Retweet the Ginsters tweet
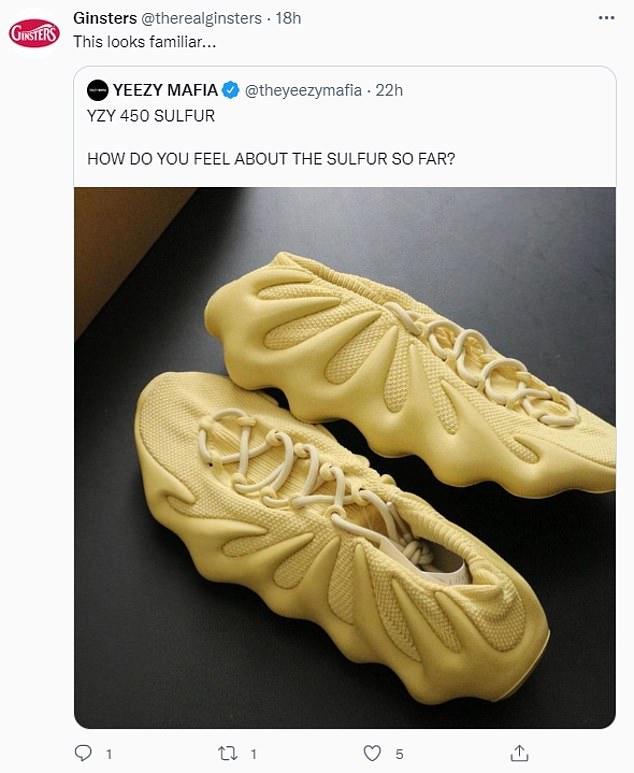The height and width of the screenshot is (773, 634). tap(227, 752)
